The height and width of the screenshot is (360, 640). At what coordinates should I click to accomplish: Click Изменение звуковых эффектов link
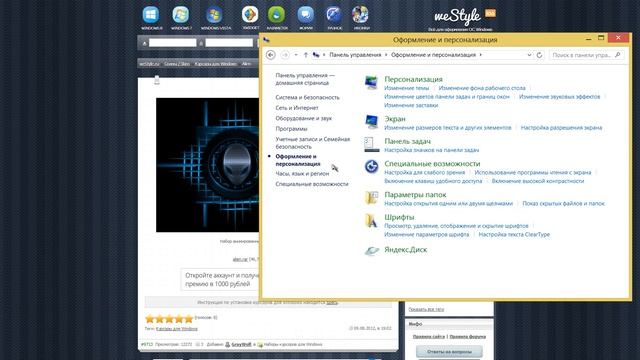560,97
